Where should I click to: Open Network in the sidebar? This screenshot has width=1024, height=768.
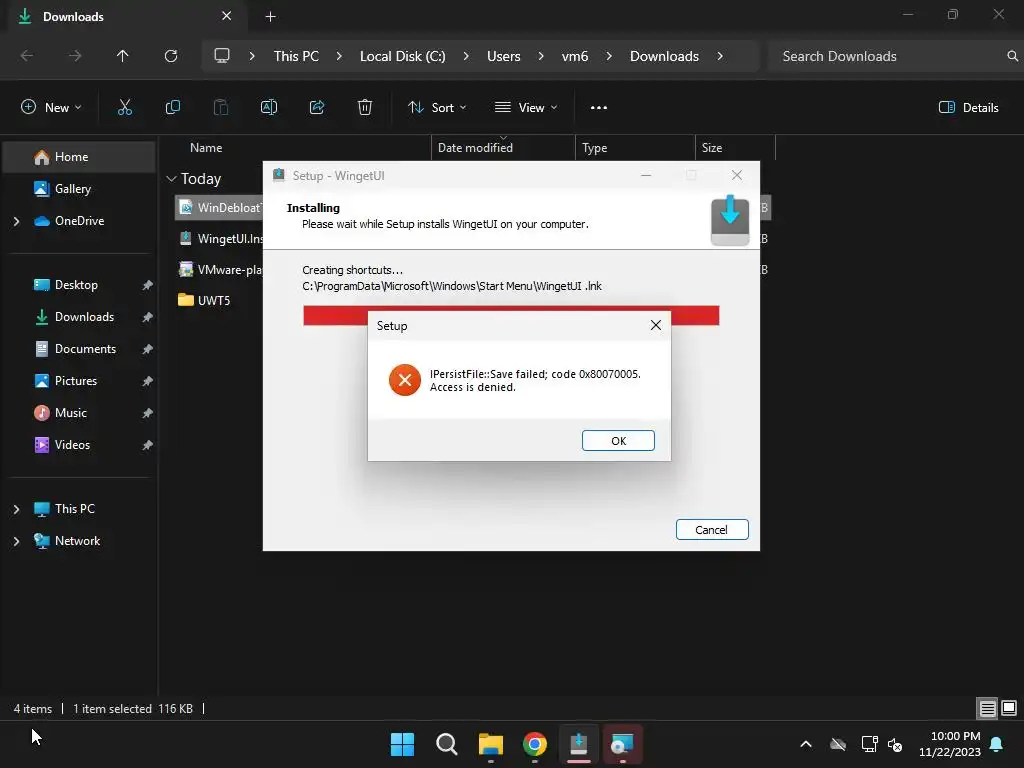(x=79, y=541)
